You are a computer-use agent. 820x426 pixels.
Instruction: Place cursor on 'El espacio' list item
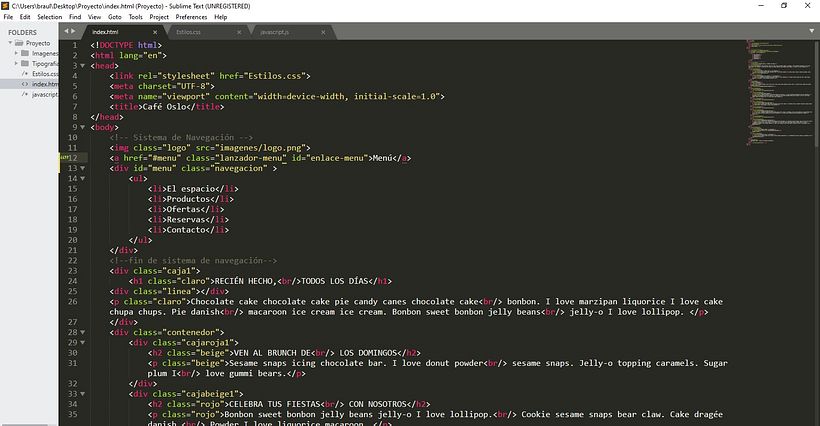(x=191, y=189)
